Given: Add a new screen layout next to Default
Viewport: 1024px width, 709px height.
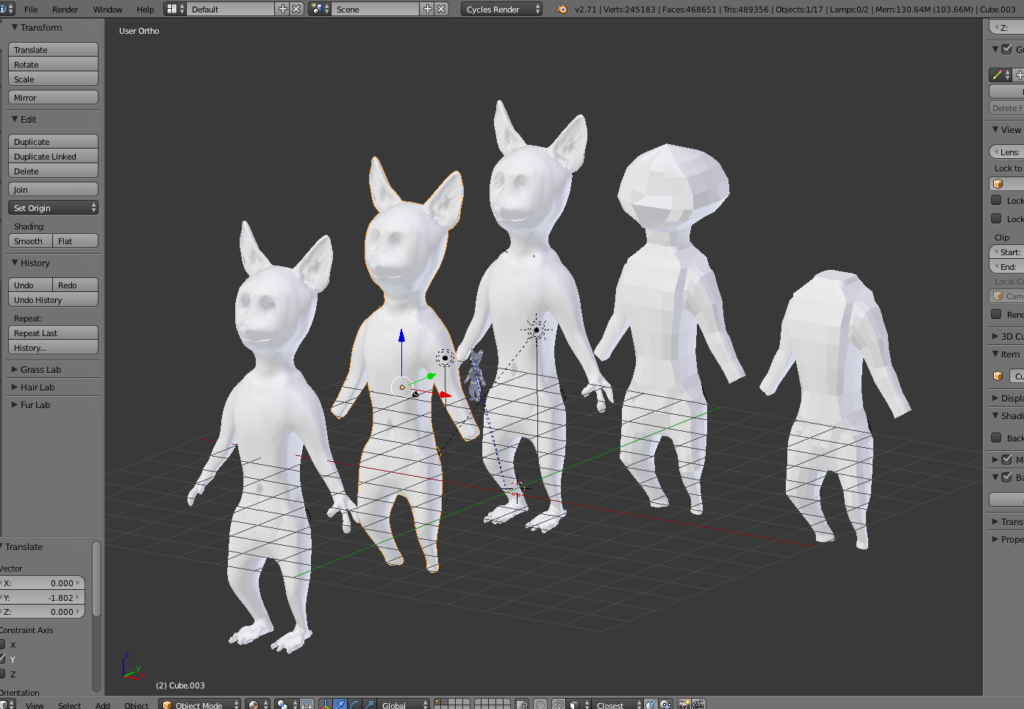Looking at the screenshot, I should pyautogui.click(x=283, y=9).
